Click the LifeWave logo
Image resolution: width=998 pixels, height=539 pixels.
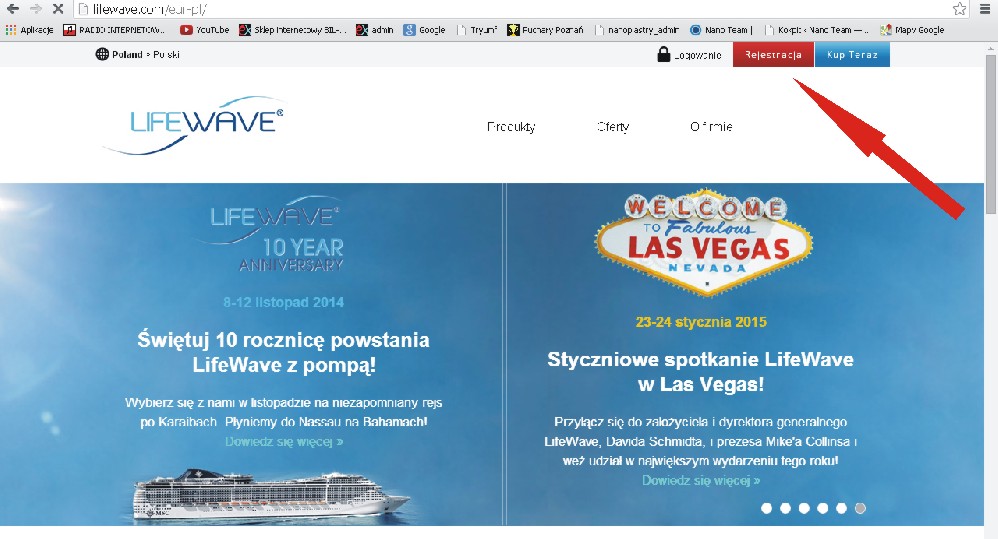pos(194,125)
